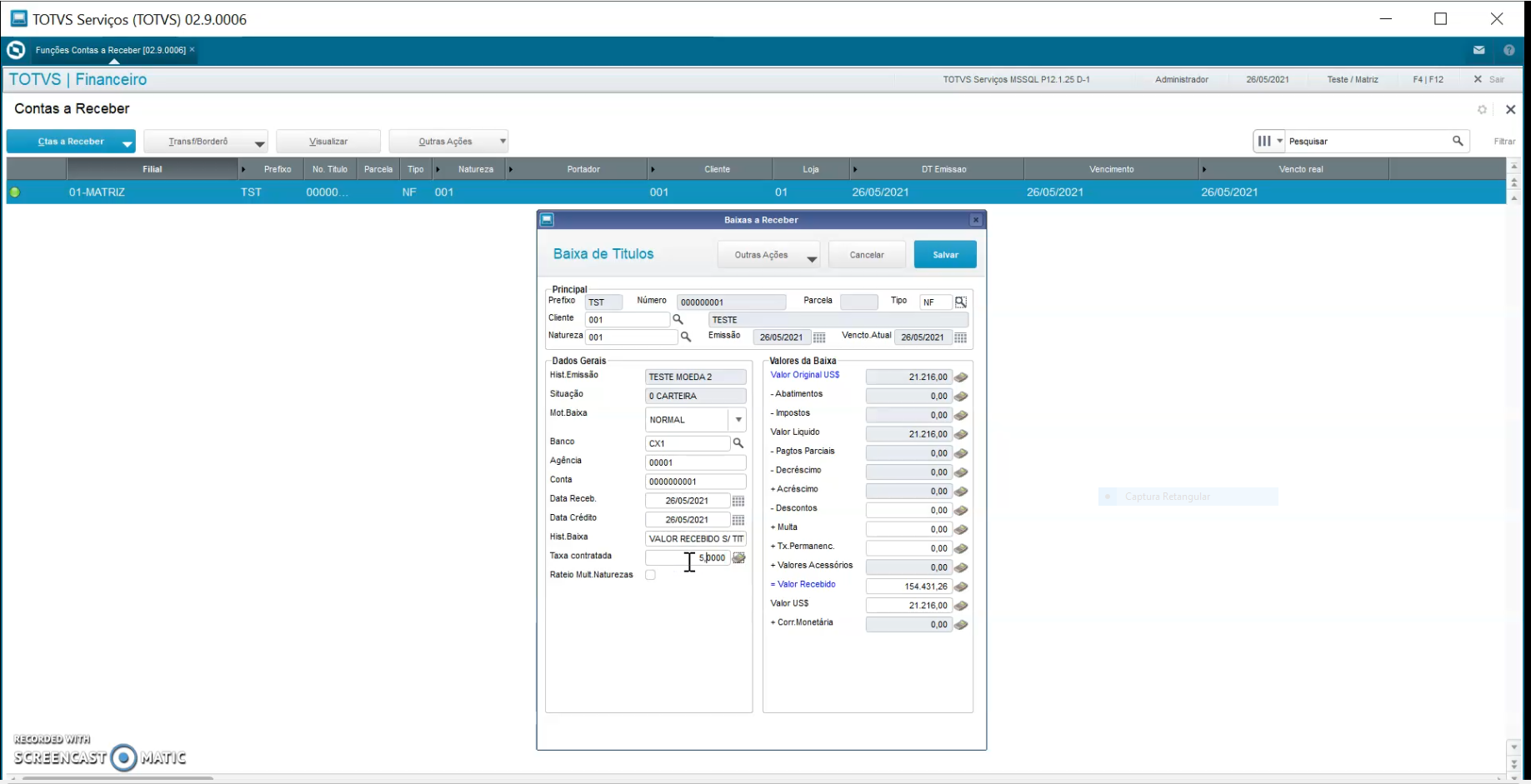The image size is (1531, 784).
Task: Click the settings gear in Contas a Receber
Action: tap(1482, 109)
